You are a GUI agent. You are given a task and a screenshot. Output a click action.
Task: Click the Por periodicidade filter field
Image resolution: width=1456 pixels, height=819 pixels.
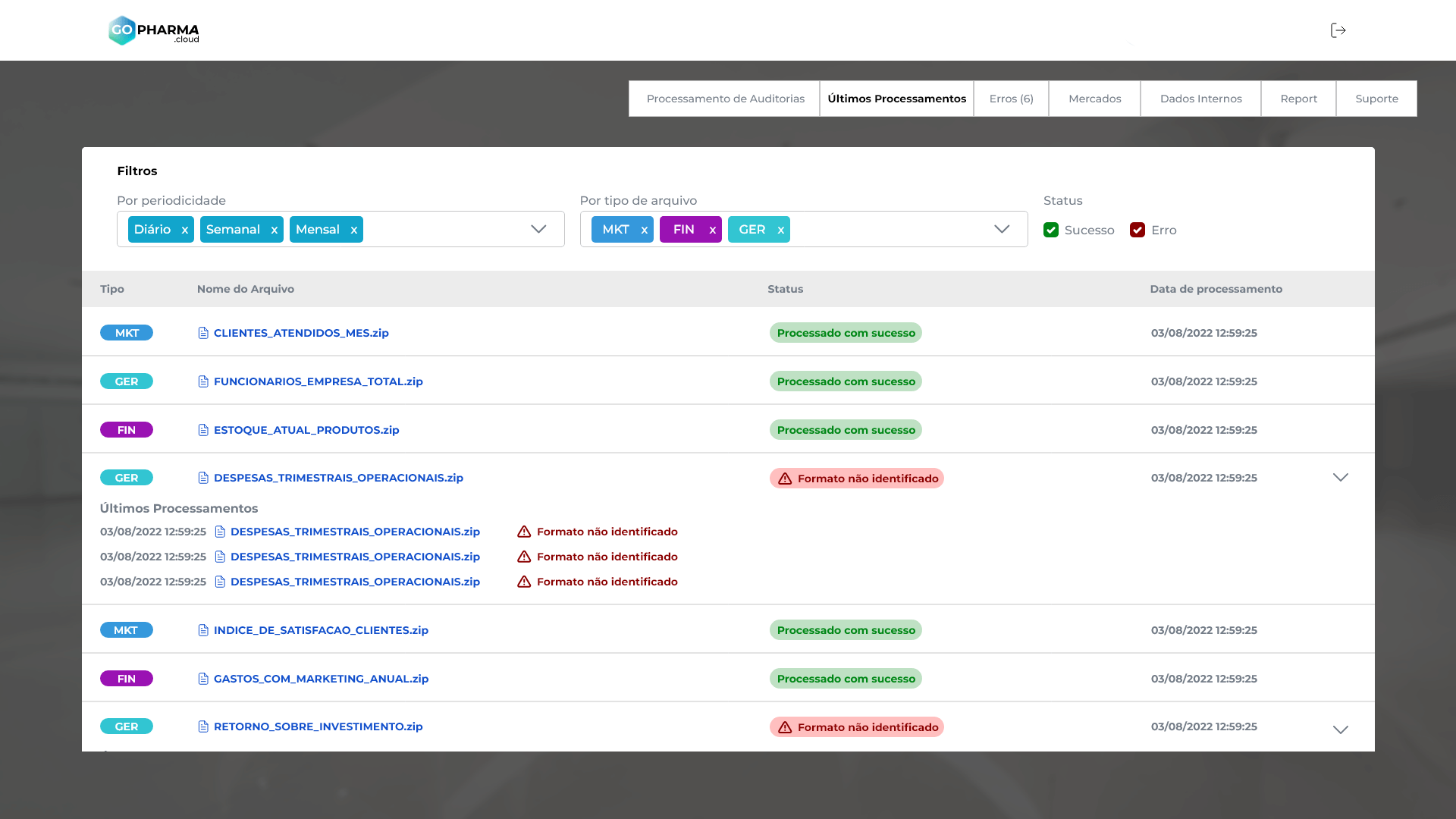click(x=340, y=229)
